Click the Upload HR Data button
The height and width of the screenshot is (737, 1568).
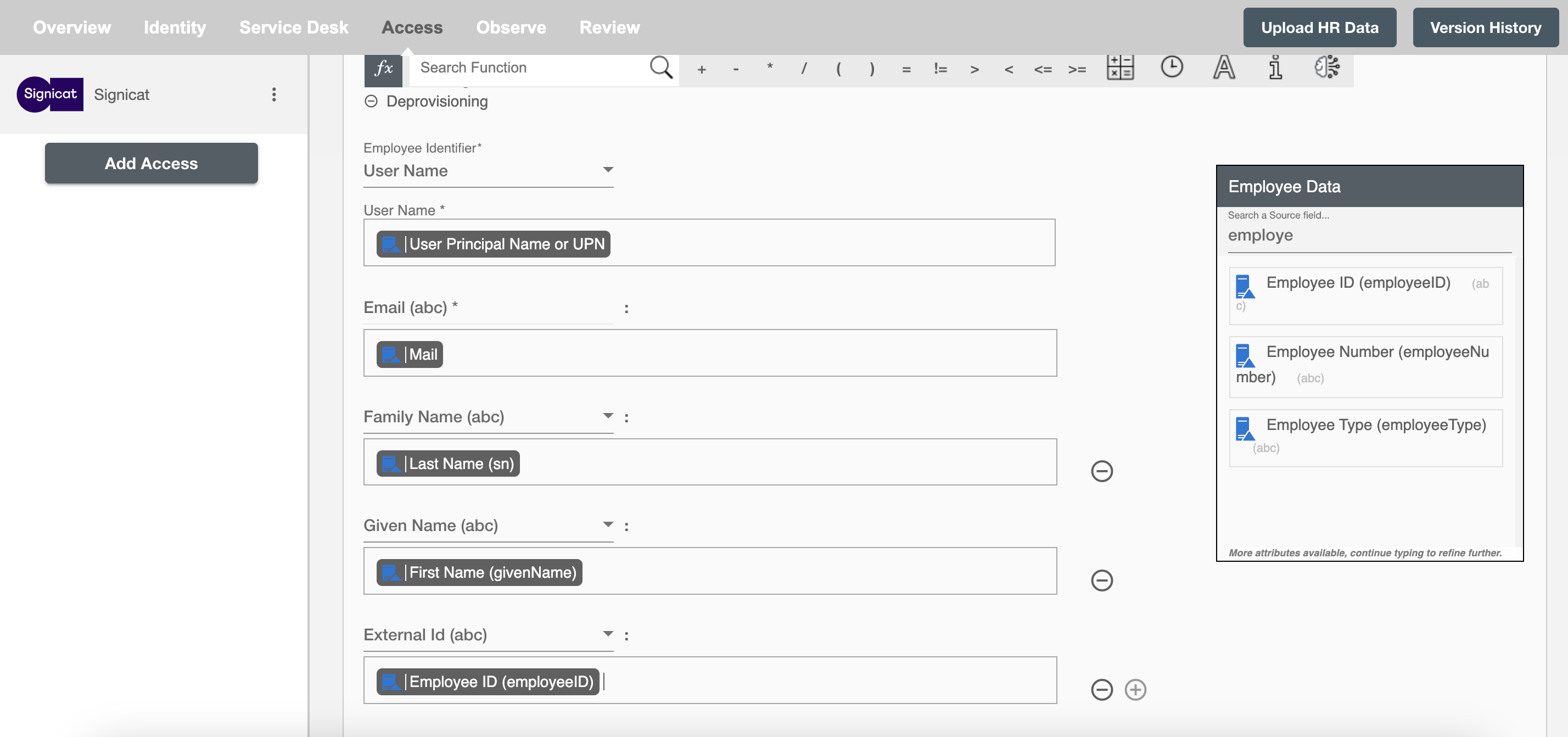(1319, 27)
